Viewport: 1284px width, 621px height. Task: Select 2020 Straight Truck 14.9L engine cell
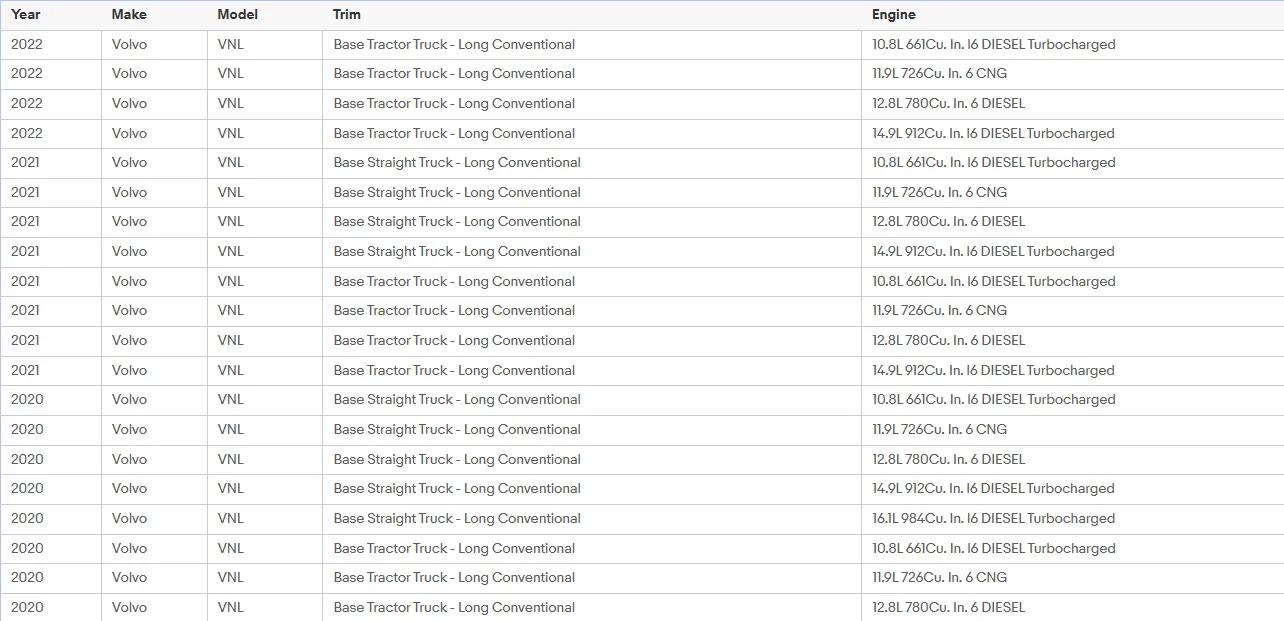(1072, 489)
